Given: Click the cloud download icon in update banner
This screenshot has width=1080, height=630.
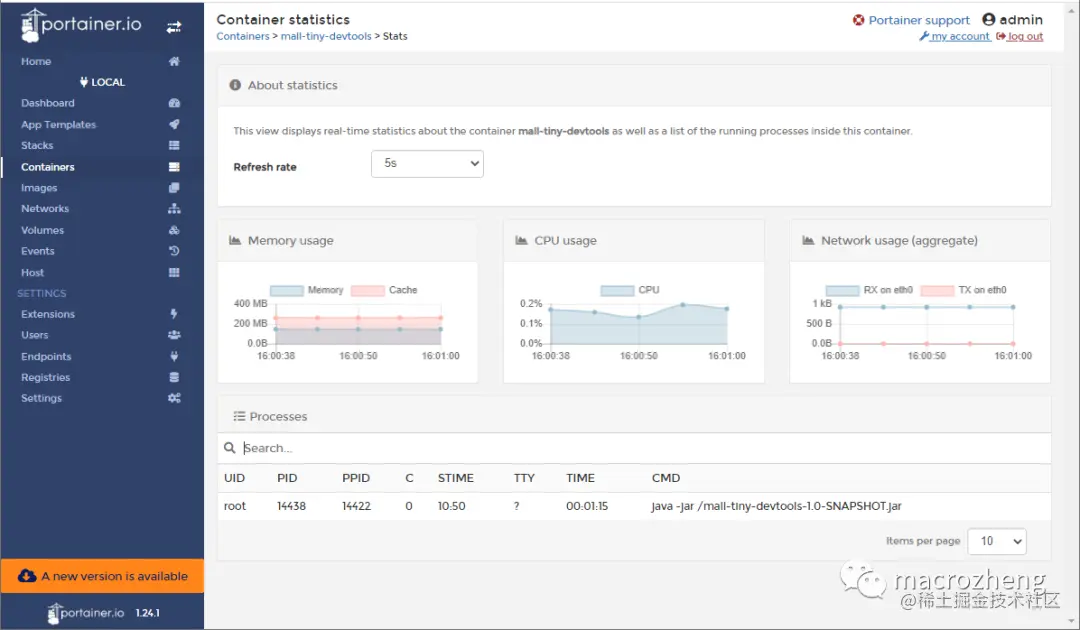Looking at the screenshot, I should coord(27,576).
